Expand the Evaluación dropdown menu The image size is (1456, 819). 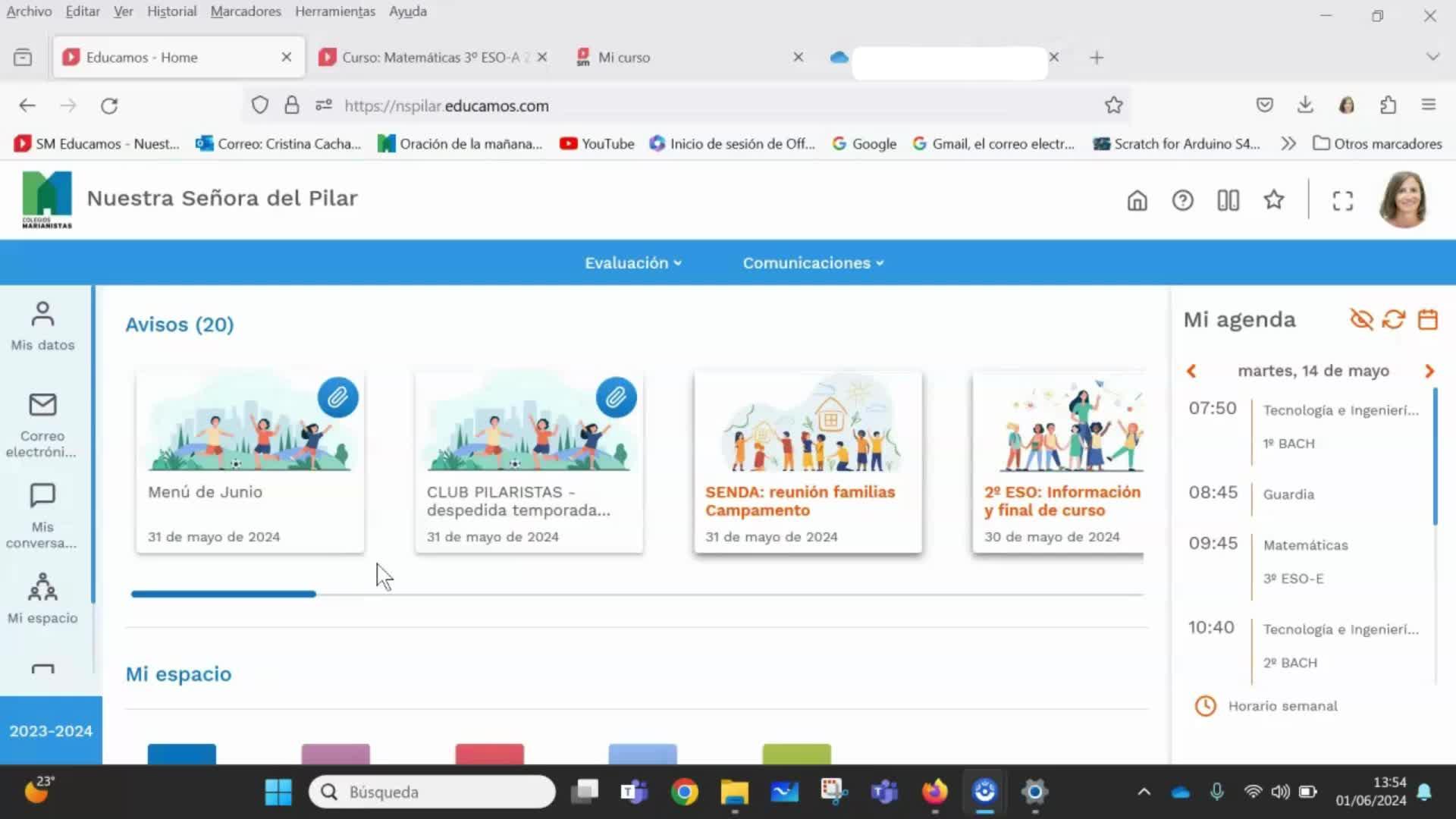point(632,263)
